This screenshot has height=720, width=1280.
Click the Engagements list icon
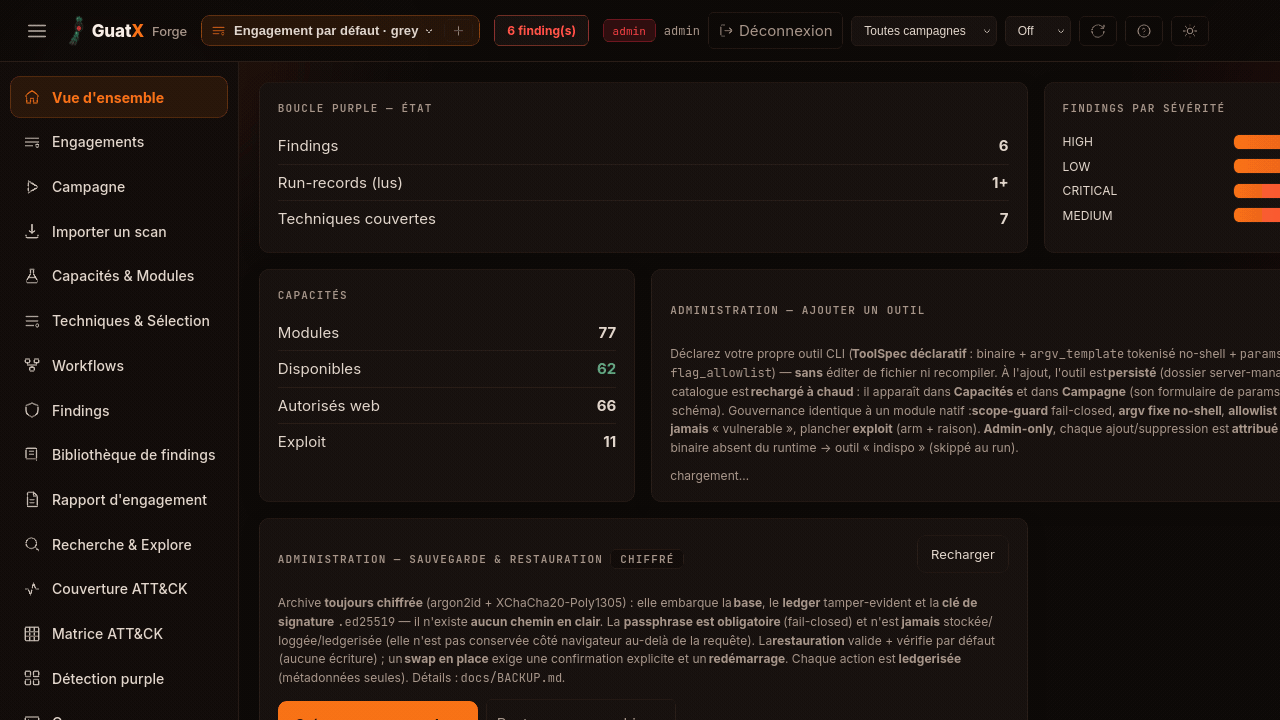(32, 142)
